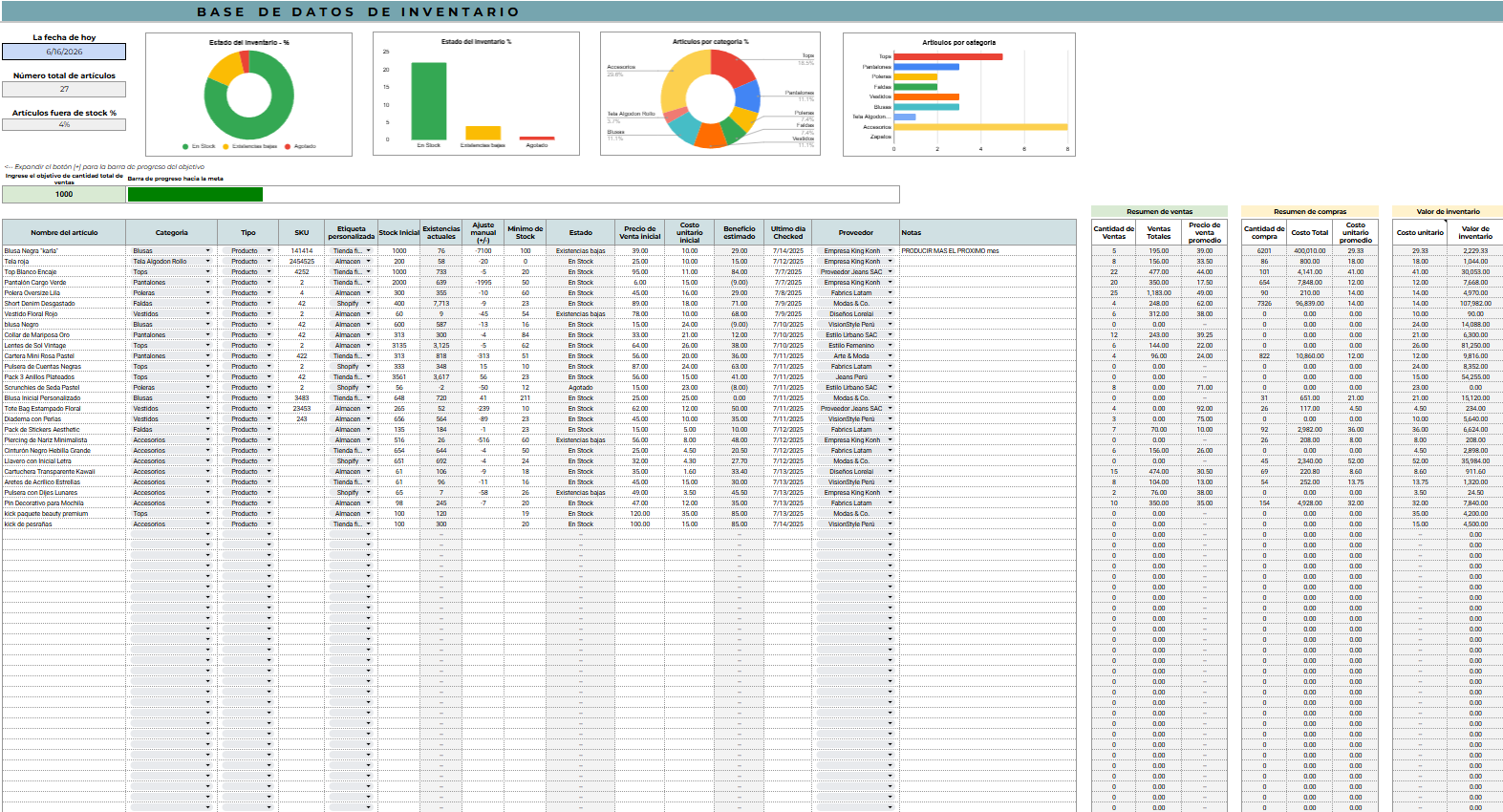The image size is (1503, 812).
Task: Select the sales quantity target cell showing 1000
Action: point(64,194)
